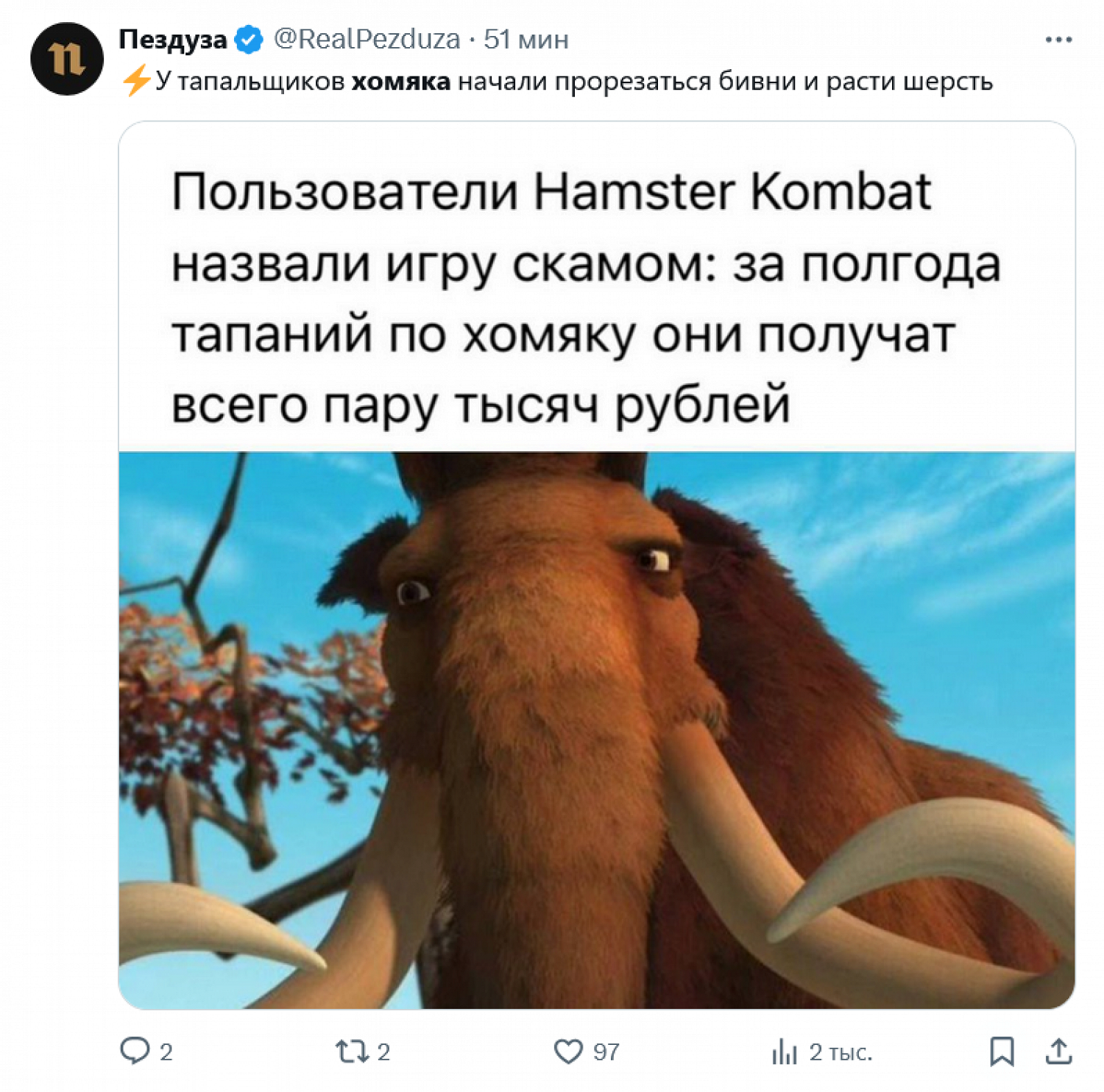The width and height of the screenshot is (1104, 1092).
Task: Bookmark this tweet
Action: [1002, 1052]
